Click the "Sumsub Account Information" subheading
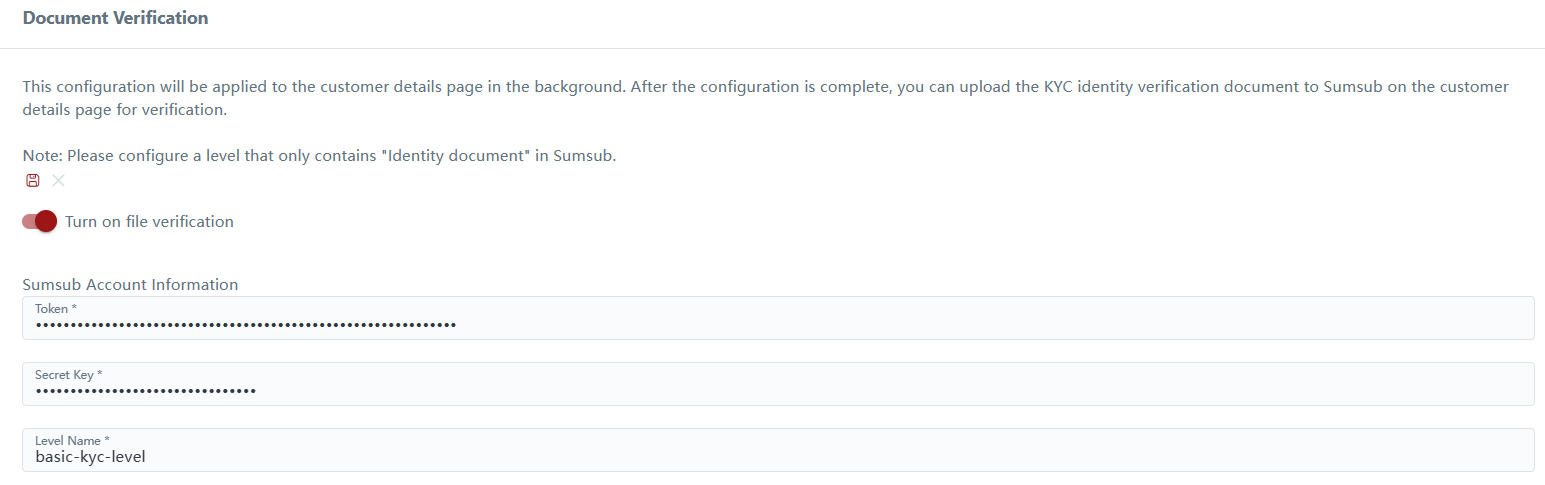This screenshot has height=485, width=1545. [x=130, y=285]
